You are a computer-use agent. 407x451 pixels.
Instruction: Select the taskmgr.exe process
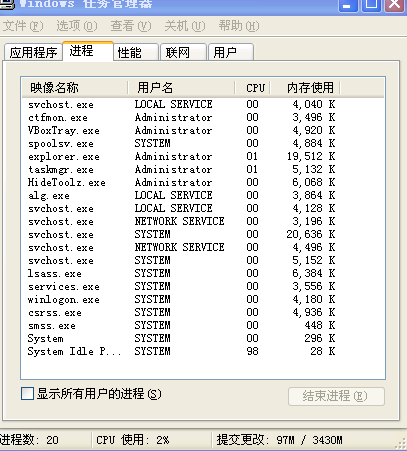[x=203, y=169]
